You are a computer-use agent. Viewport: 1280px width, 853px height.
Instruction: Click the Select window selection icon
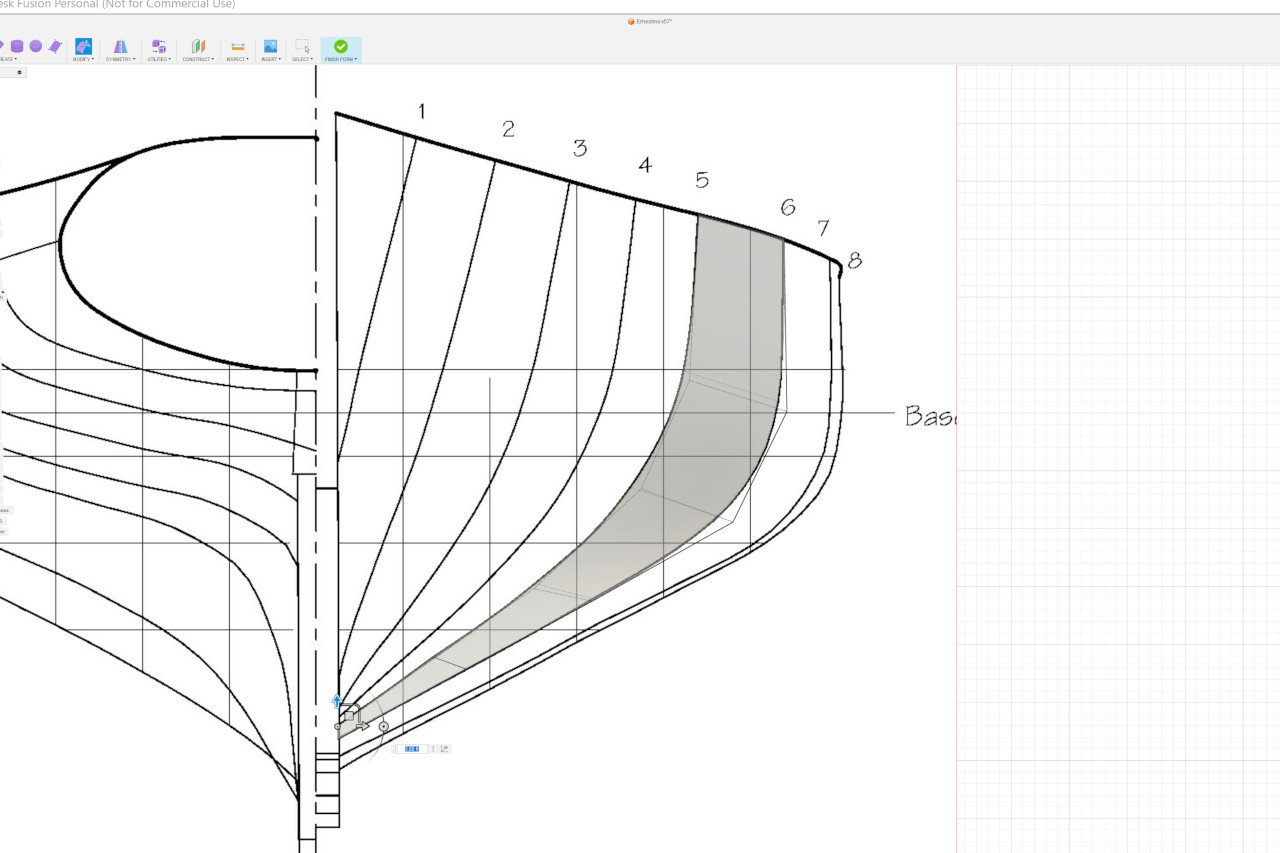pyautogui.click(x=302, y=46)
